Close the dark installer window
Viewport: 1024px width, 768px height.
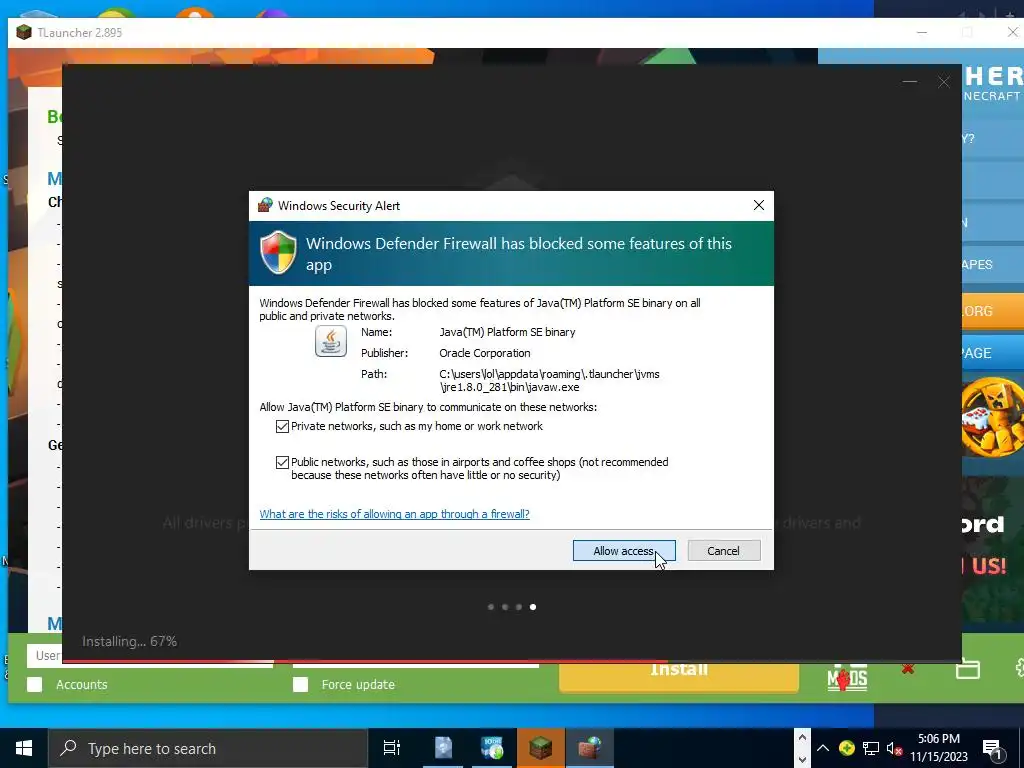(944, 82)
